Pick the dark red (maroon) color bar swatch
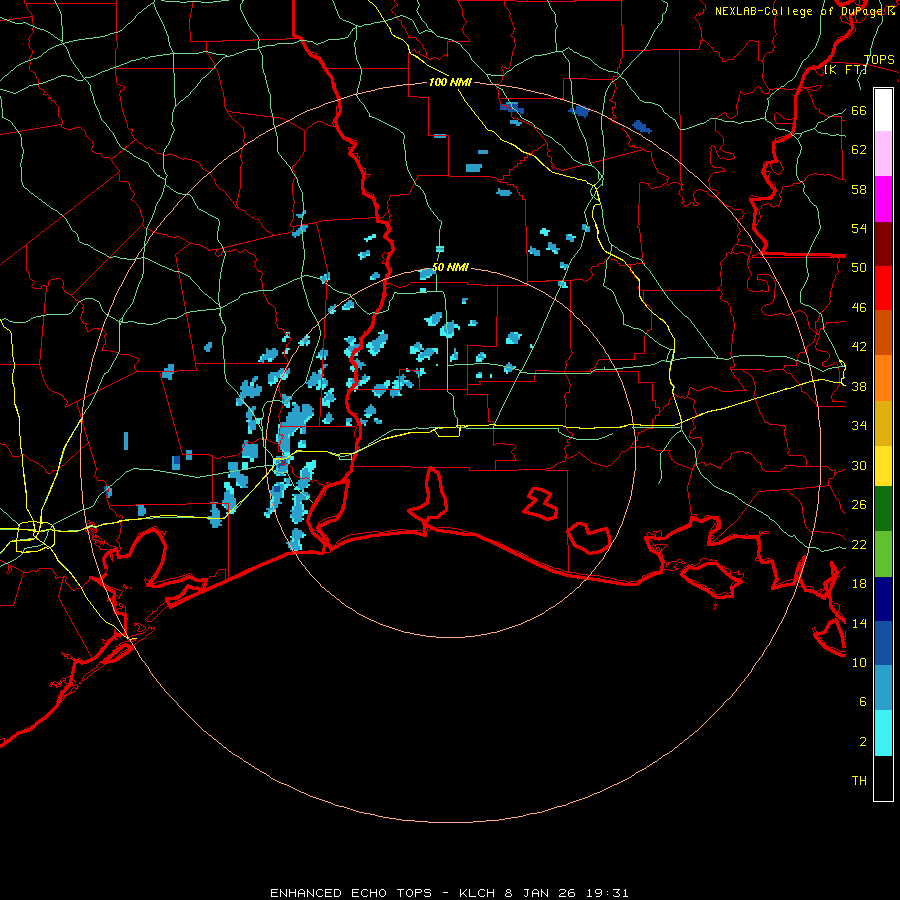 pos(883,244)
